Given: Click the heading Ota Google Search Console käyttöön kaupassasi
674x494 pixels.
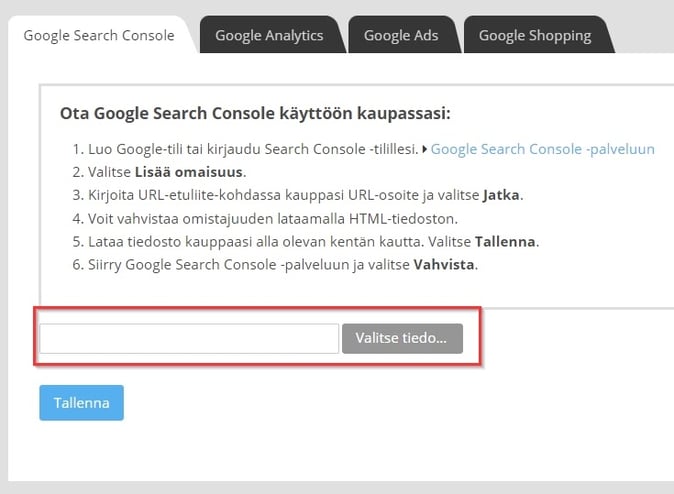Looking at the screenshot, I should (x=255, y=114).
